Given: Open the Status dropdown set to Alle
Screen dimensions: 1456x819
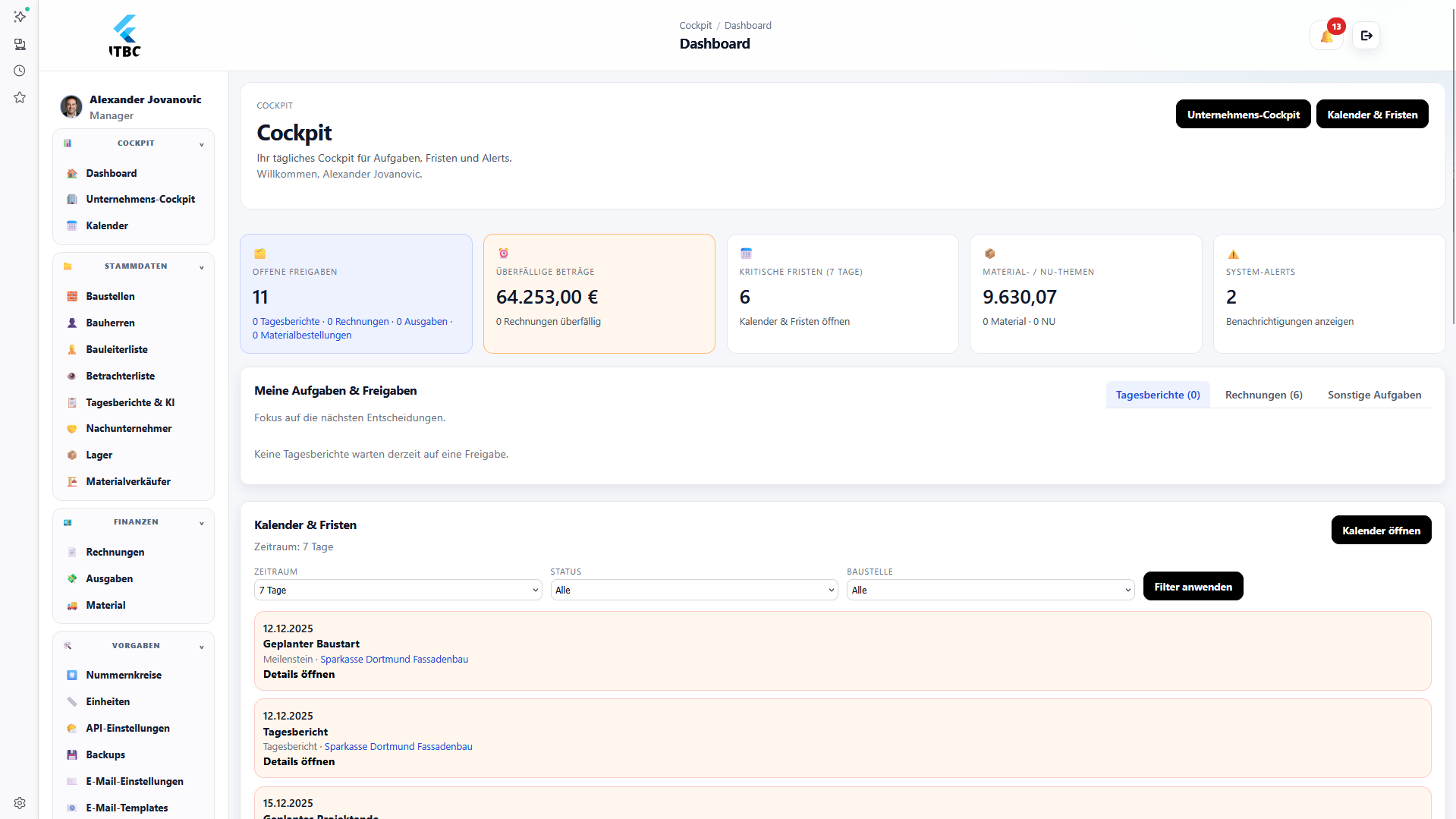Looking at the screenshot, I should pyautogui.click(x=693, y=590).
